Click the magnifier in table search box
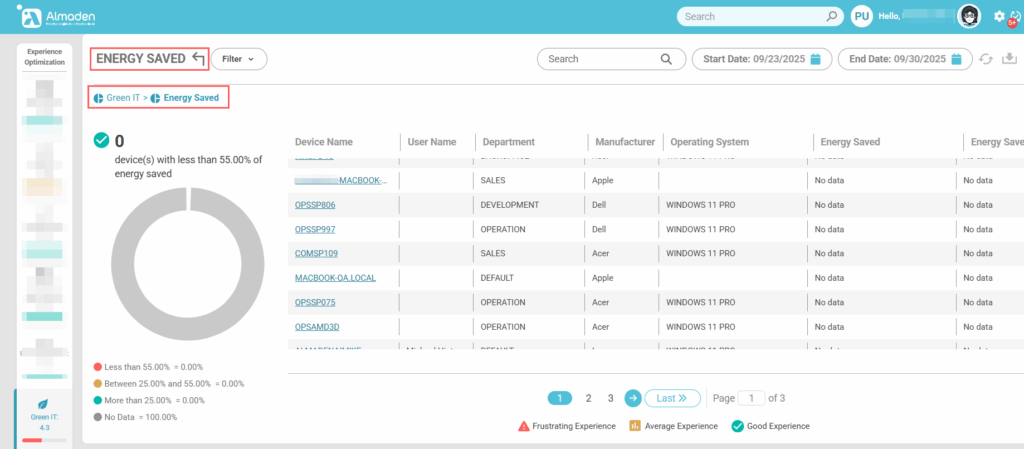 click(x=667, y=59)
